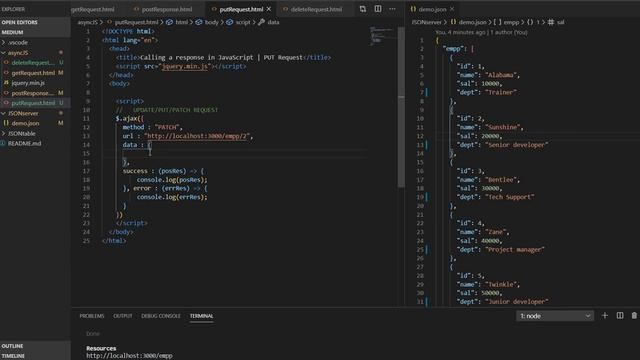The image size is (640, 360).
Task: Place cursor on empty line 15
Action: coord(235,153)
